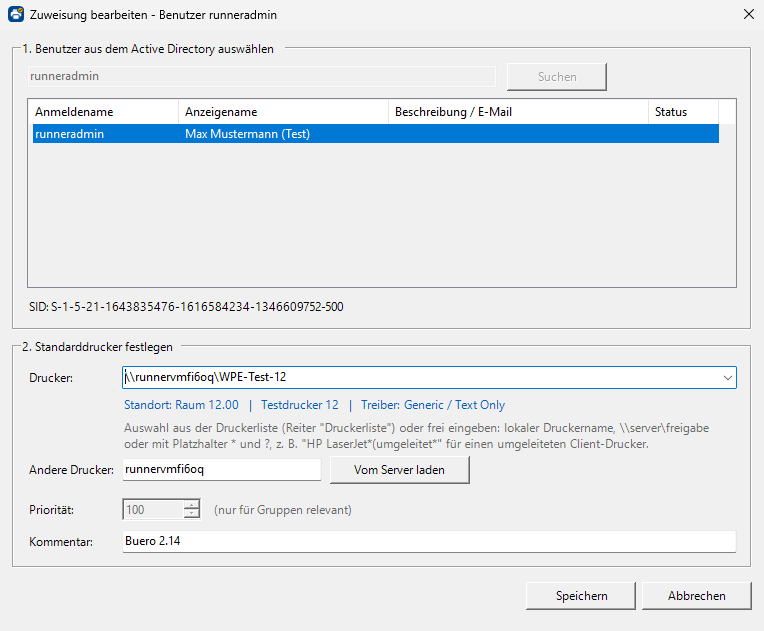Click the Kommentar field Buero 2.14
This screenshot has height=631, width=764.
pos(429,541)
